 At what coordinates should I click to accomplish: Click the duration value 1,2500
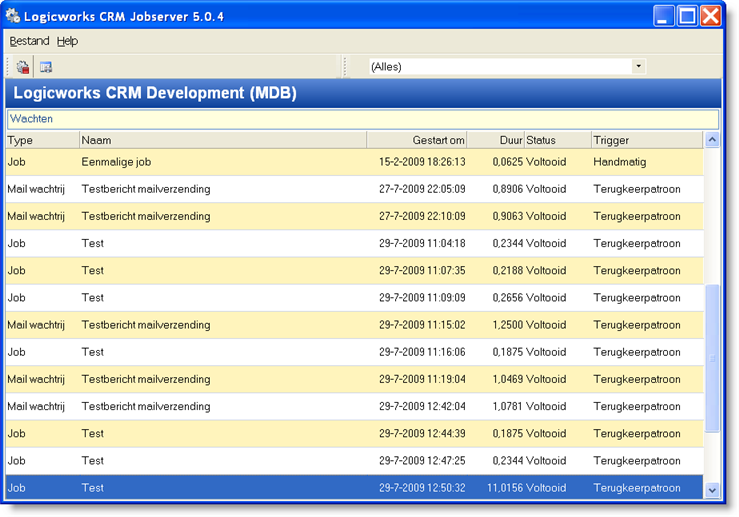(508, 325)
